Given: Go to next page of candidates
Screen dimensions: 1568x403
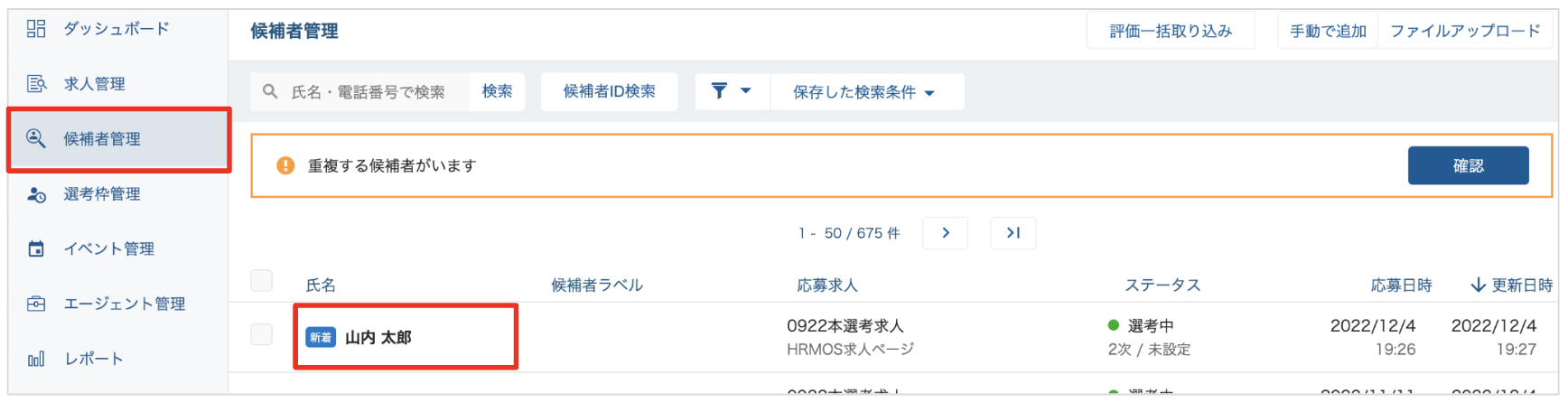Looking at the screenshot, I should coord(945,233).
